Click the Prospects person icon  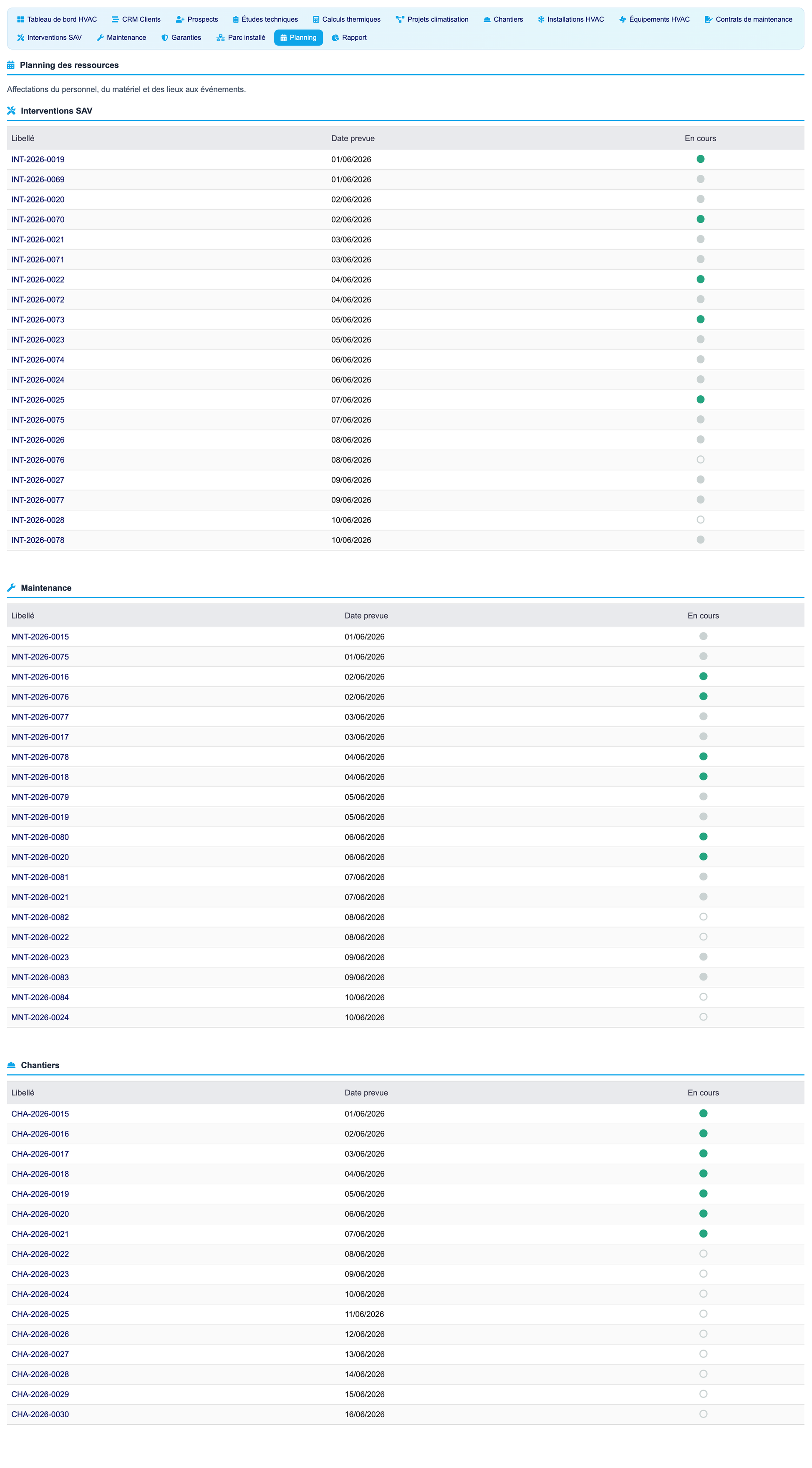click(180, 19)
